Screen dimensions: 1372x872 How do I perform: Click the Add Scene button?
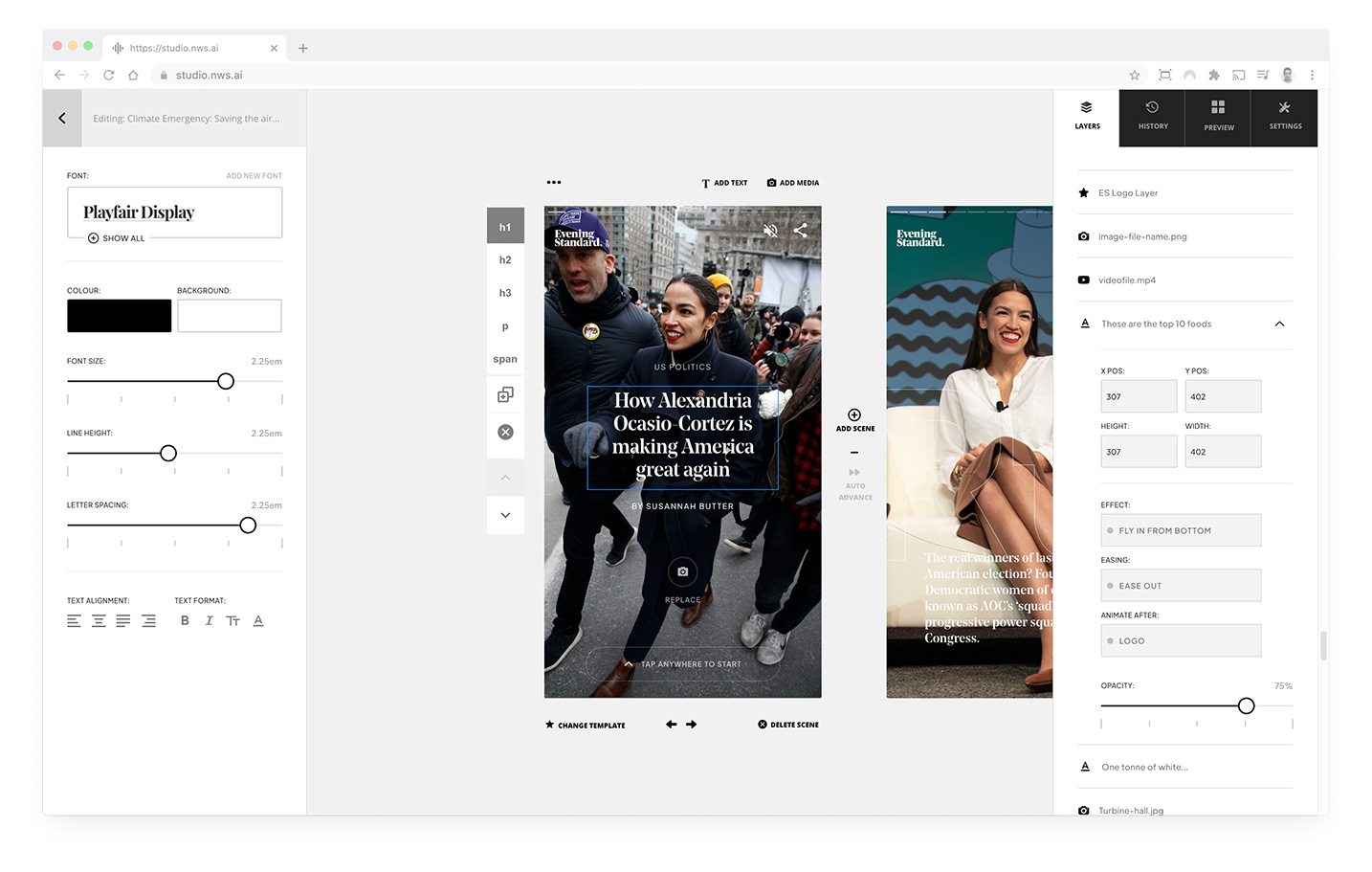click(854, 420)
